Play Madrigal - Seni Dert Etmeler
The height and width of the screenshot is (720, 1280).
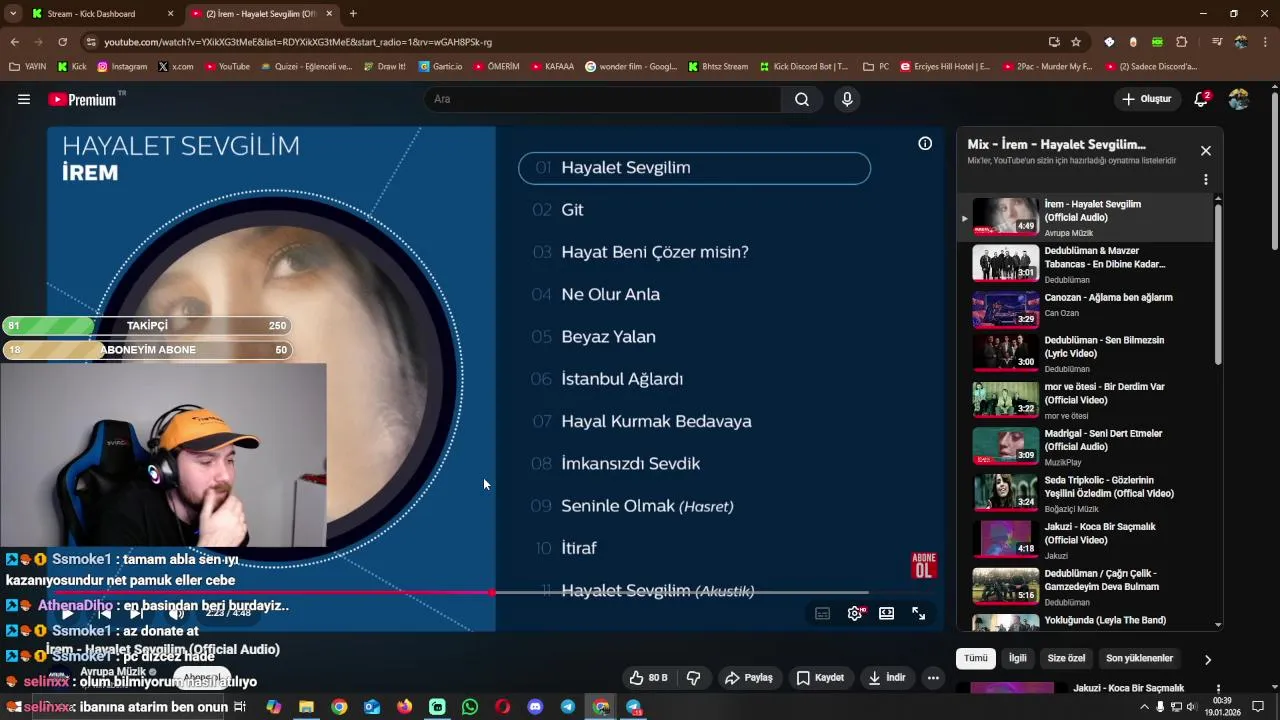1085,447
